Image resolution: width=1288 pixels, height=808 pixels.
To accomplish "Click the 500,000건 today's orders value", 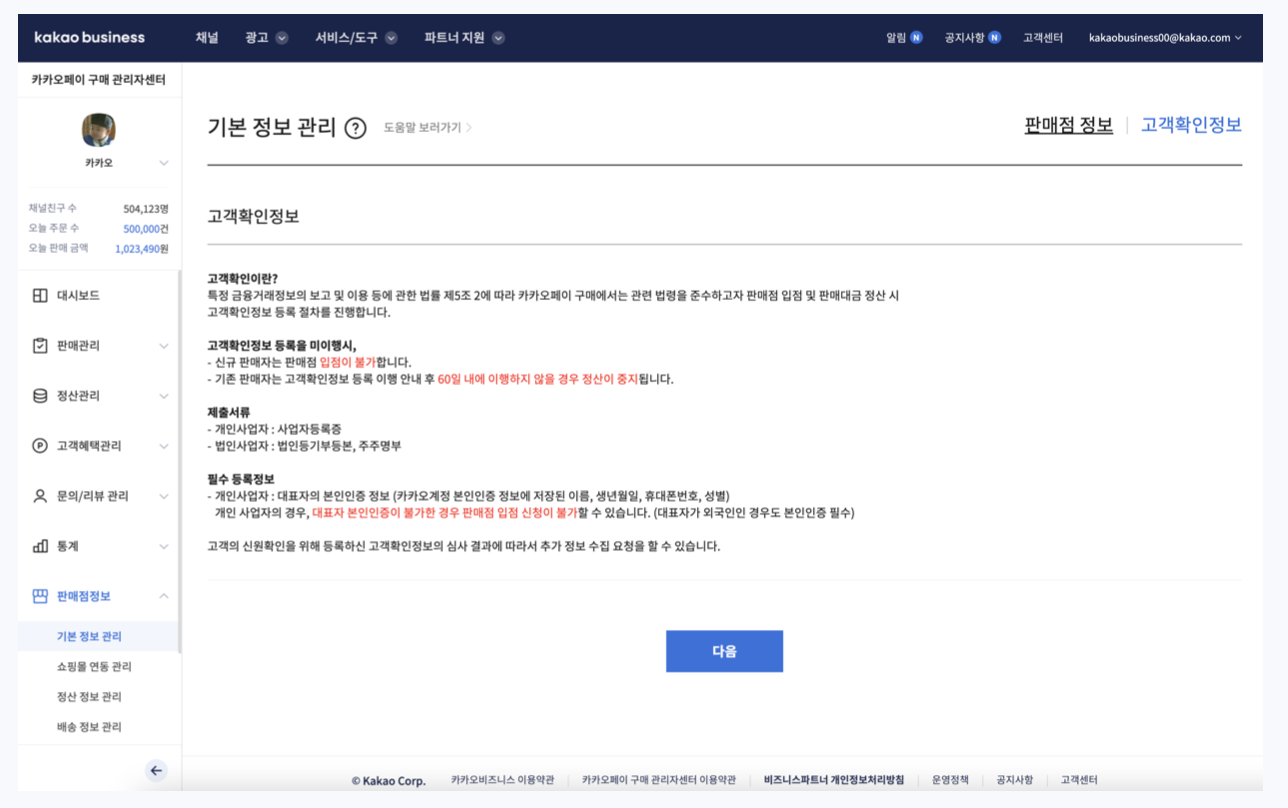I will click(x=146, y=229).
